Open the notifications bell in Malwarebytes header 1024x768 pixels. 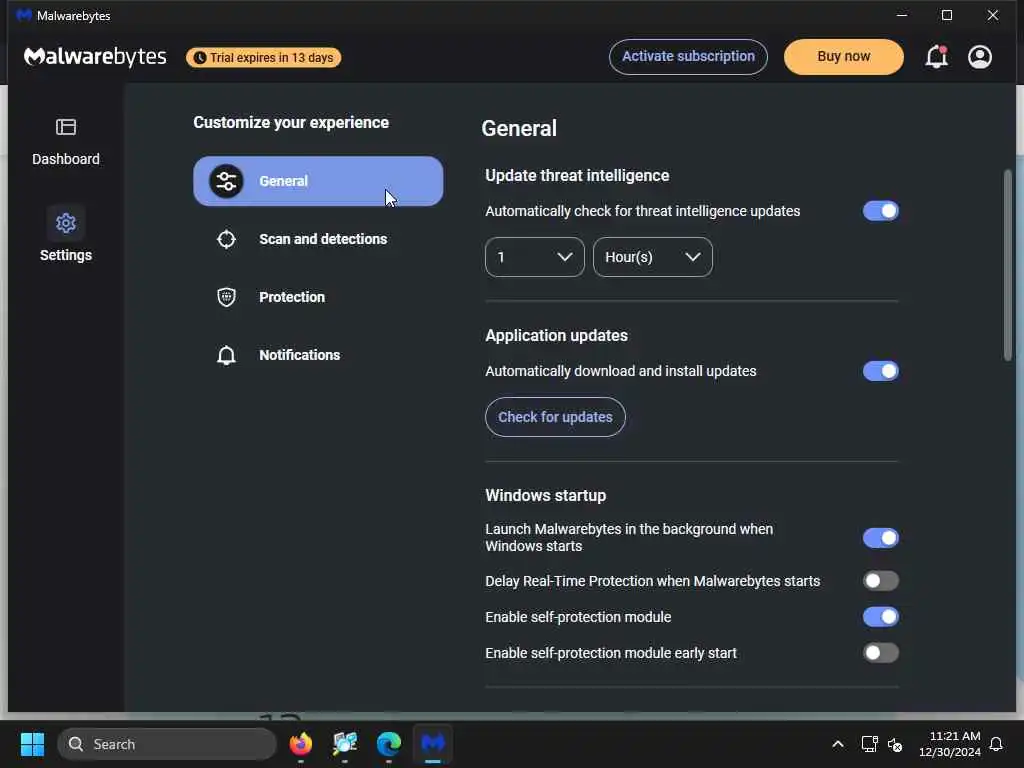pyautogui.click(x=936, y=57)
